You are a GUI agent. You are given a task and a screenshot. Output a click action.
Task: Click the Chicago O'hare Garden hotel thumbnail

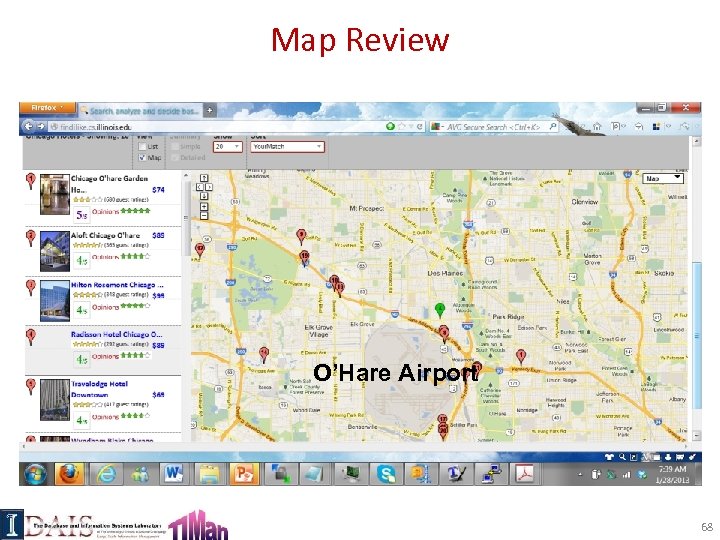click(x=55, y=194)
